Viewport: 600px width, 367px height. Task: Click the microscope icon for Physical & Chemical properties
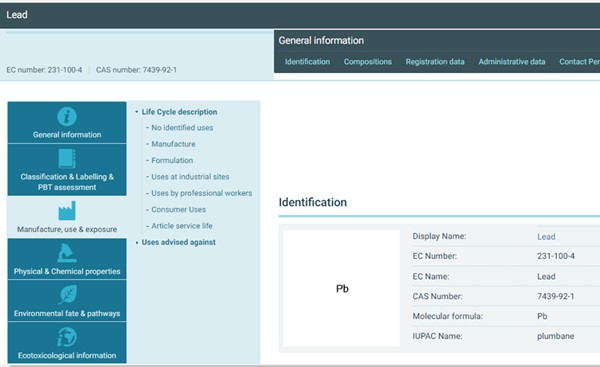67,253
